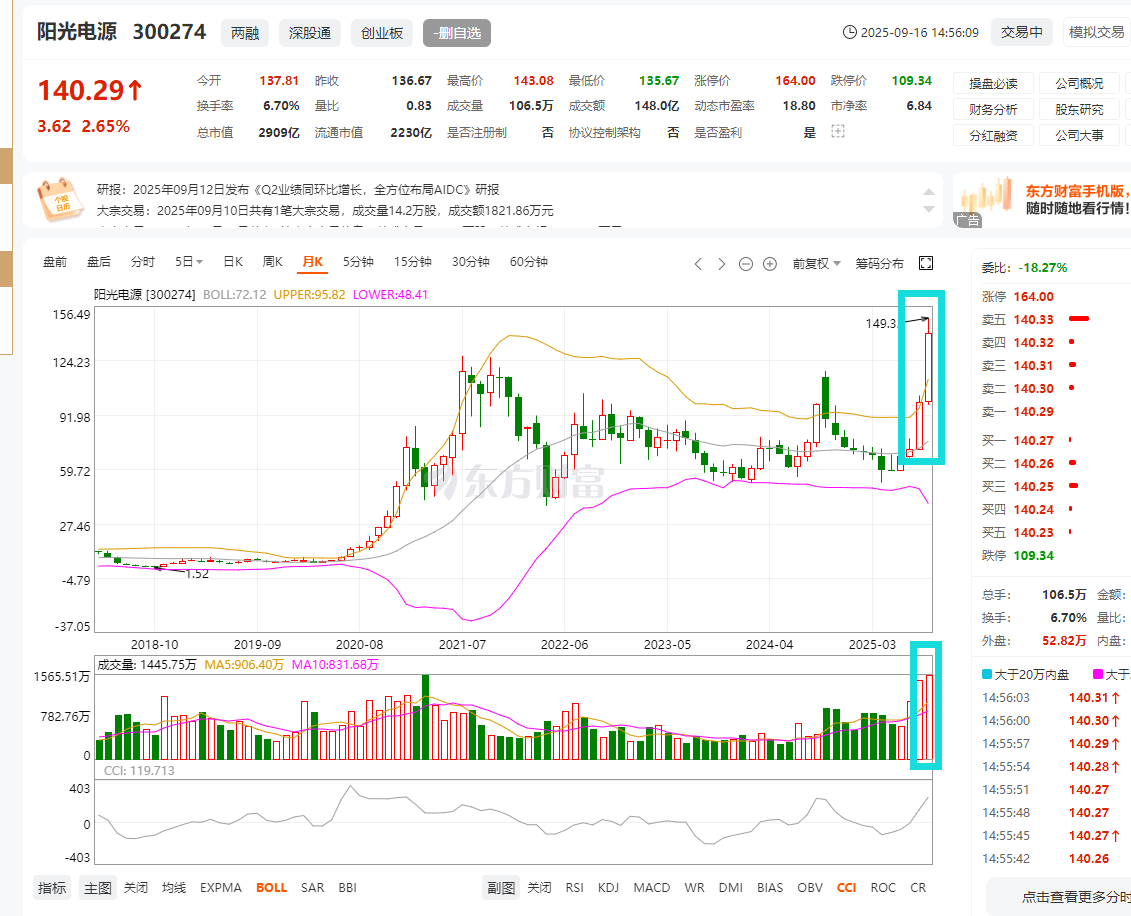Switch to 日K tab
The width and height of the screenshot is (1131, 916).
pos(233,262)
